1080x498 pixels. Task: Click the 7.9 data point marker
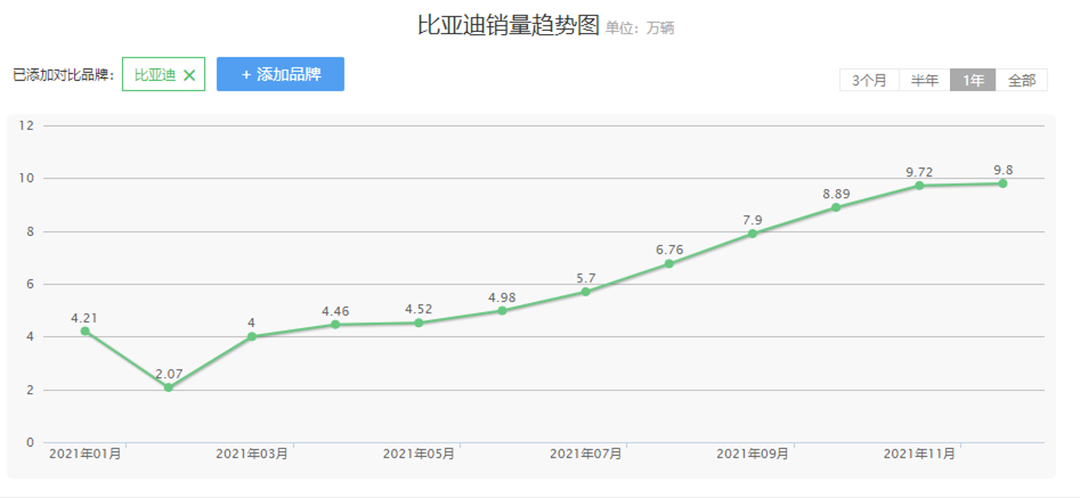coord(752,234)
